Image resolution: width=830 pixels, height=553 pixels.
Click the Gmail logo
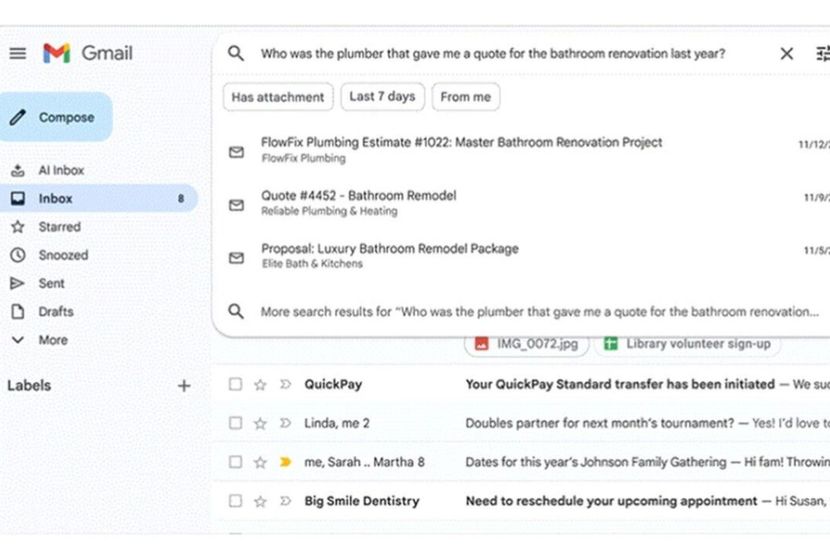tap(87, 53)
